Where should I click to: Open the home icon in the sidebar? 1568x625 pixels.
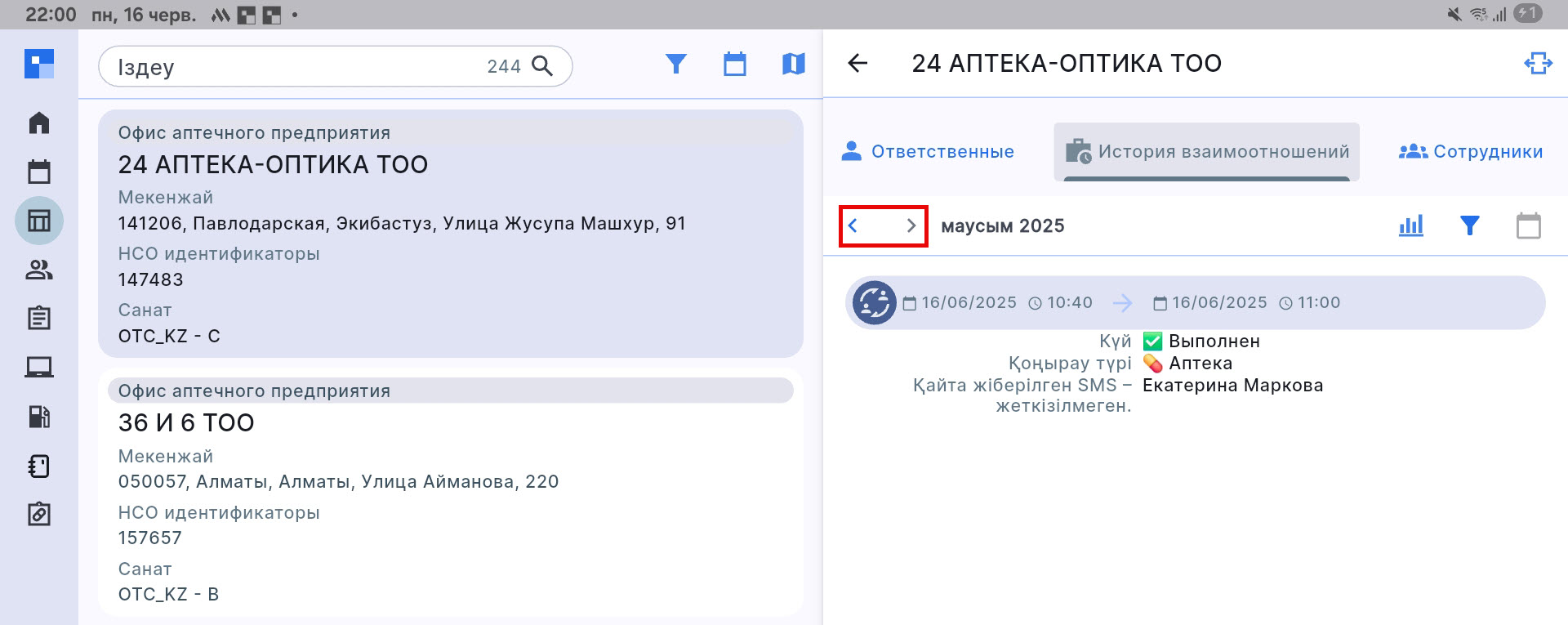pos(39,123)
